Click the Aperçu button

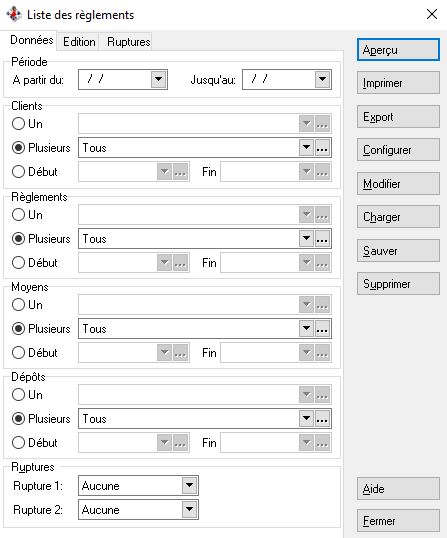[x=398, y=50]
